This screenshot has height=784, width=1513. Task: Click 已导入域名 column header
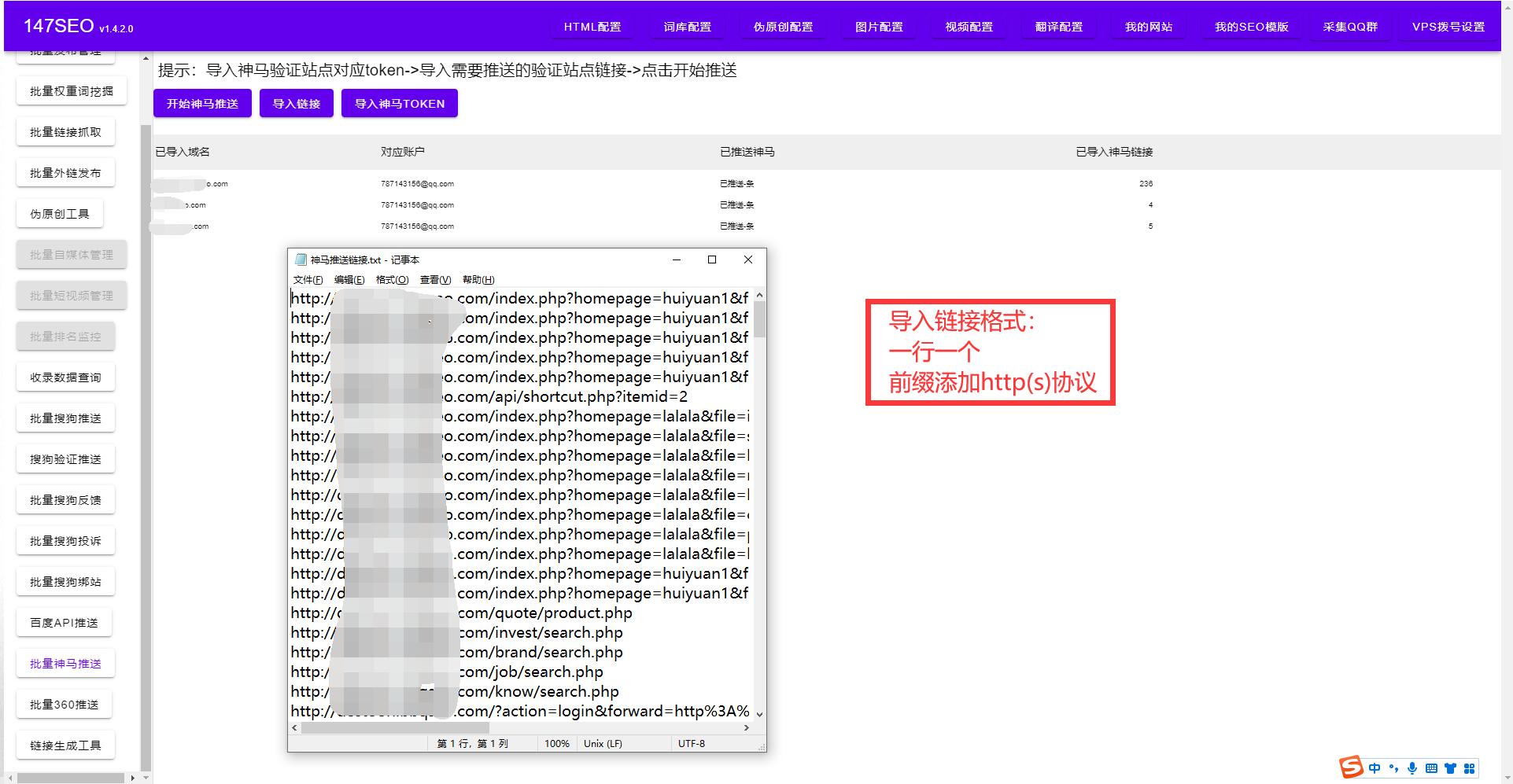(x=183, y=152)
